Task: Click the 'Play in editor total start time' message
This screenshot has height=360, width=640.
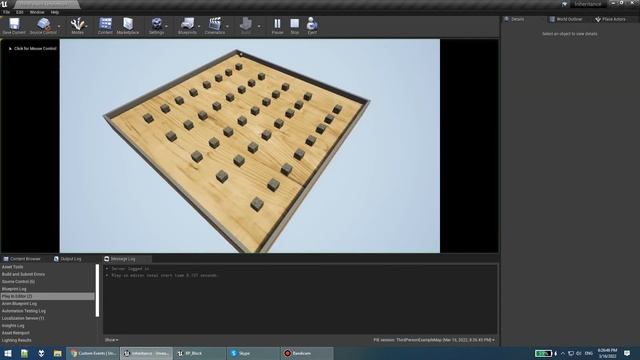Action: point(165,276)
